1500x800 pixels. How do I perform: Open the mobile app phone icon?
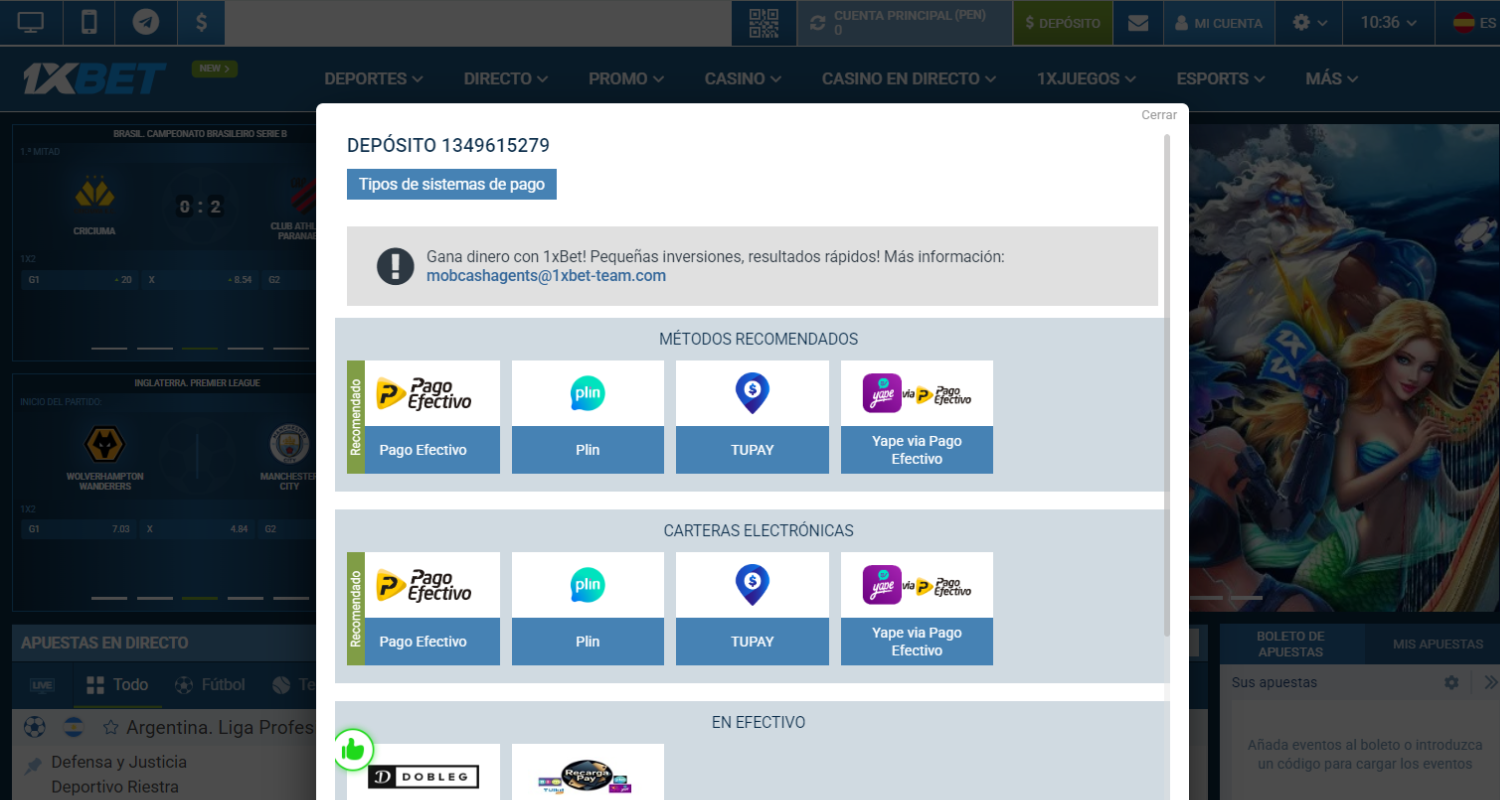pyautogui.click(x=89, y=22)
